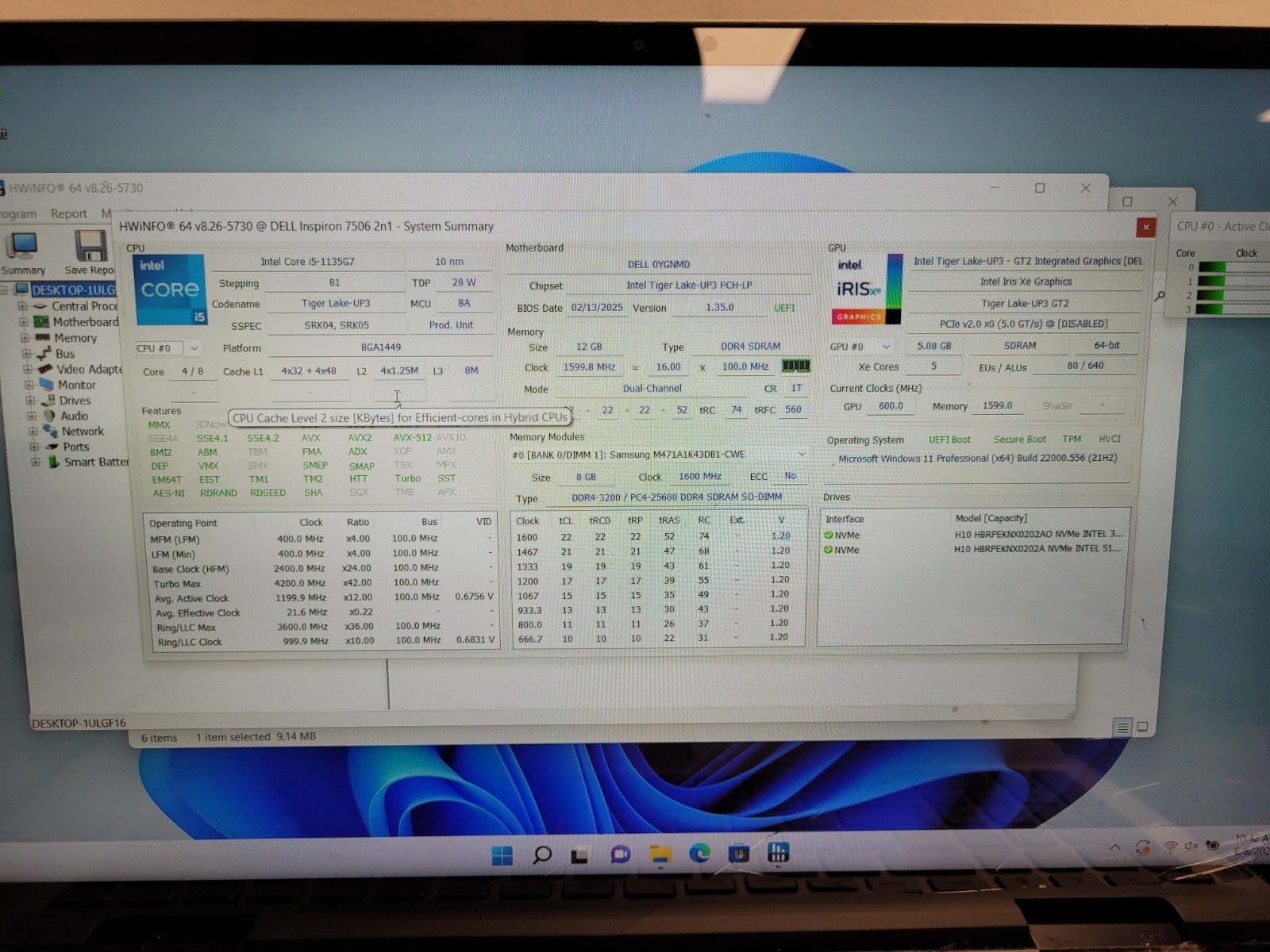1270x952 pixels.
Task: Click the Microsoft Windows 11 Professional OS field
Action: (977, 459)
